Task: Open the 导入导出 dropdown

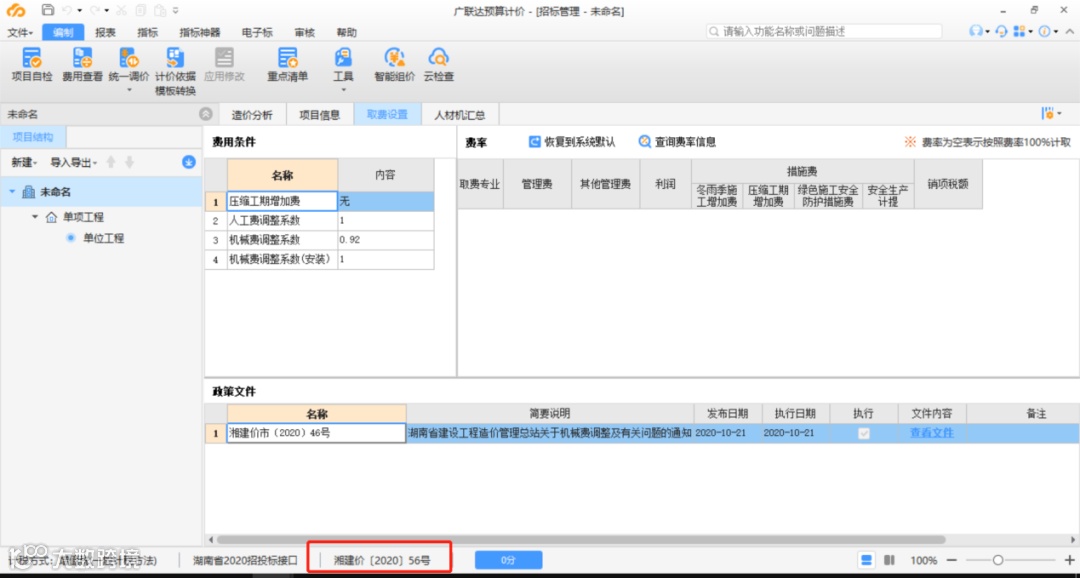Action: (74, 163)
